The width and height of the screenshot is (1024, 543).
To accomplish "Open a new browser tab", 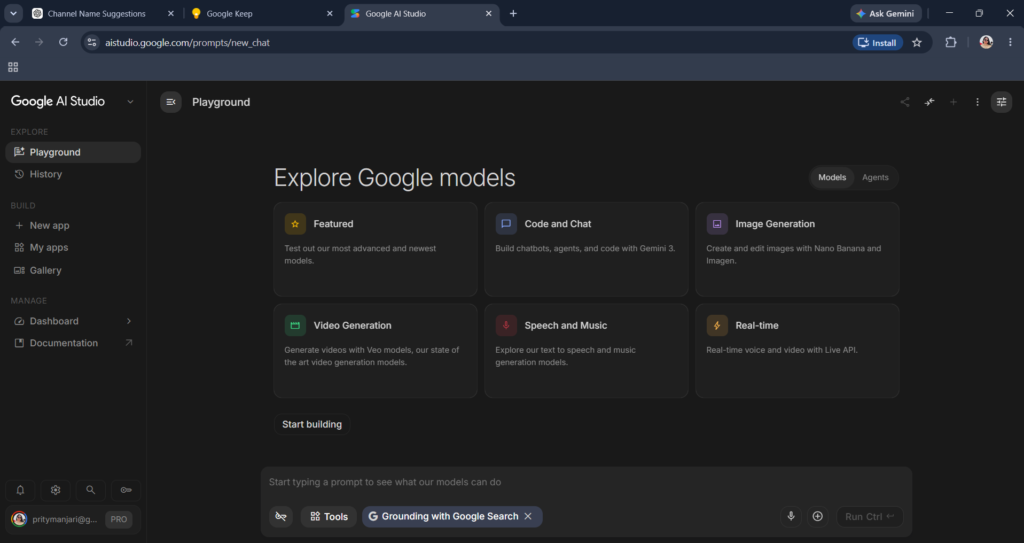I will point(513,14).
